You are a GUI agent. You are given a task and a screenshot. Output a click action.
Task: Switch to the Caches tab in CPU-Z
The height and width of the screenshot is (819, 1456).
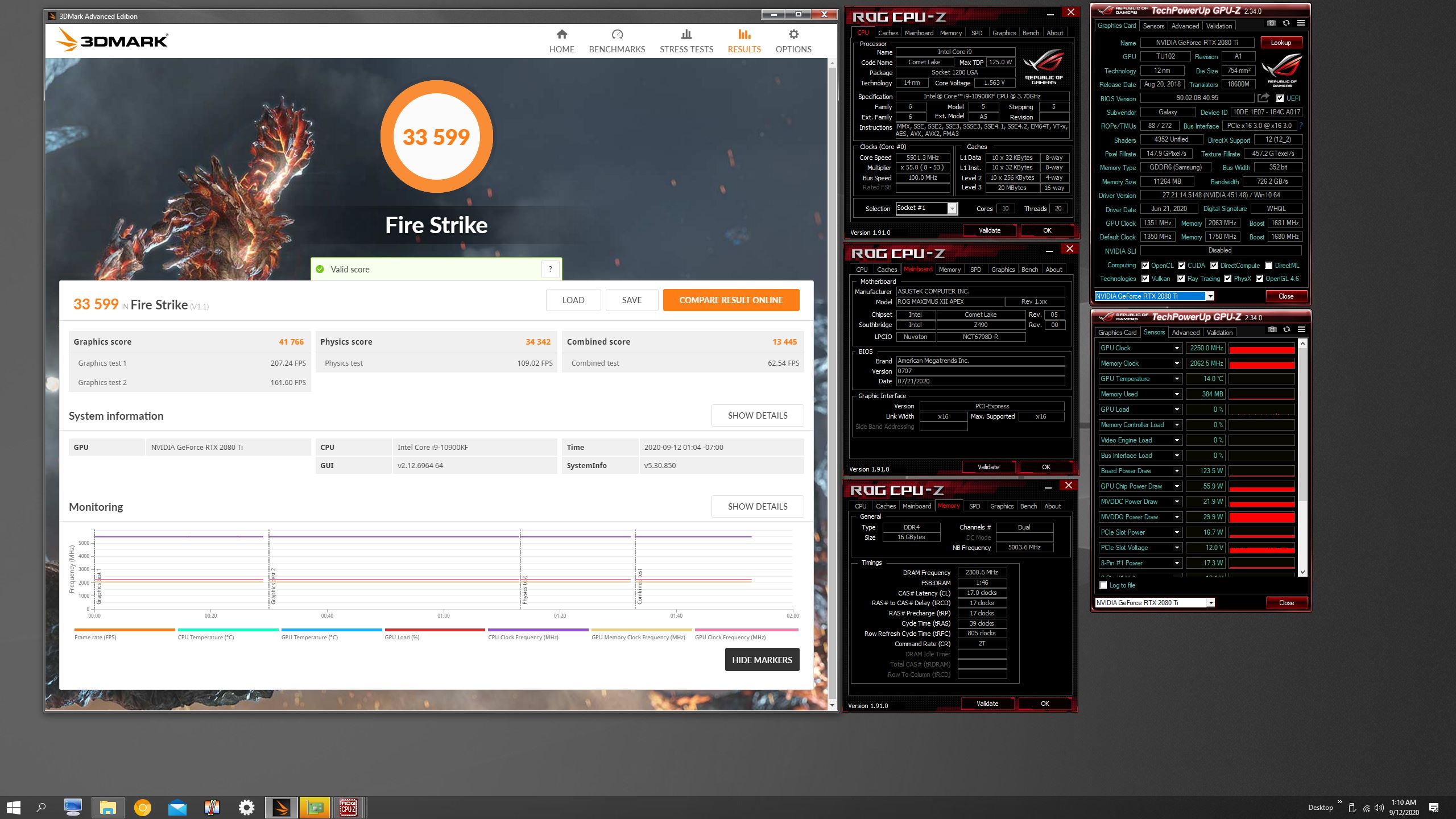[x=888, y=33]
